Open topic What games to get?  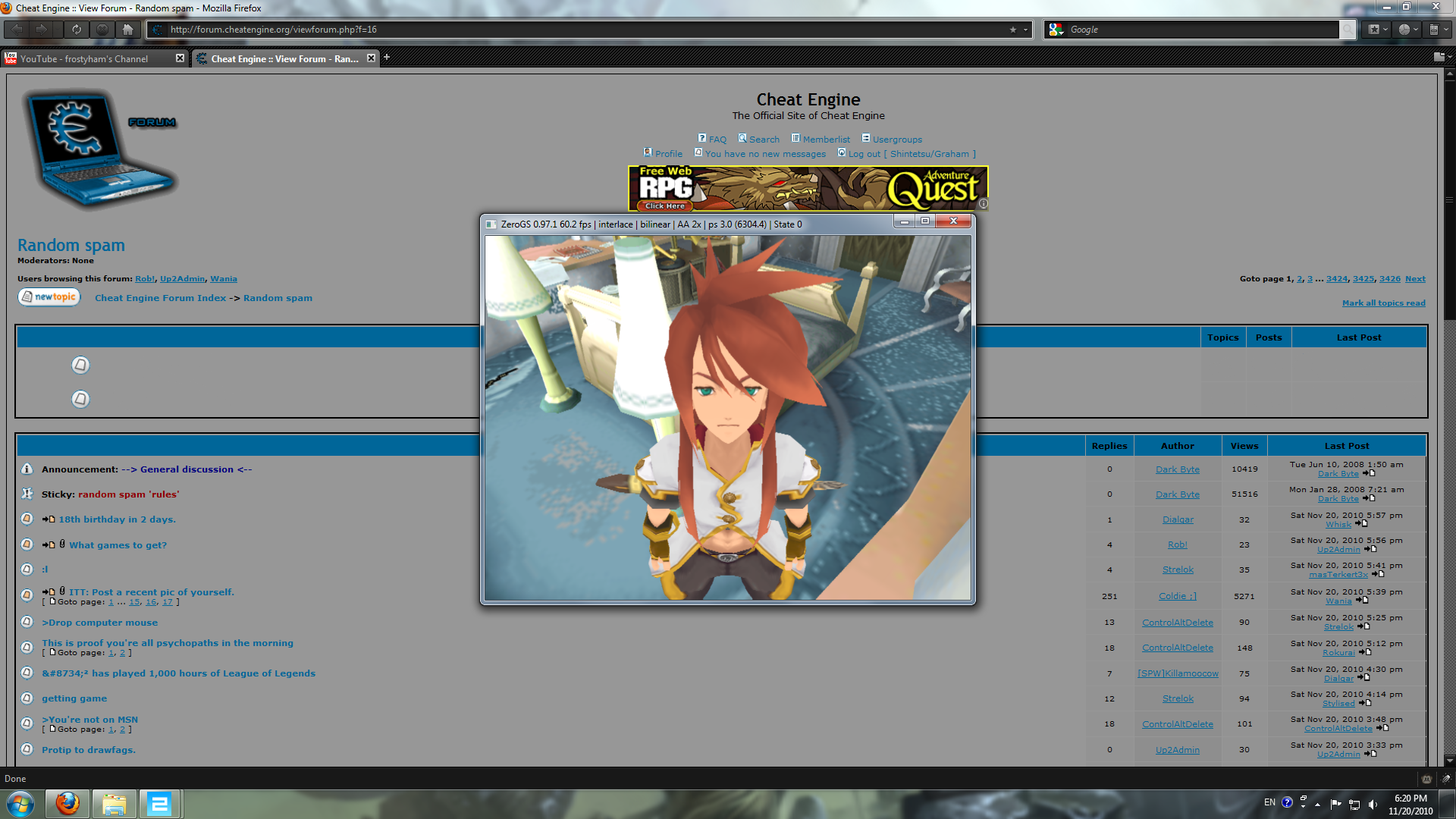click(x=118, y=545)
